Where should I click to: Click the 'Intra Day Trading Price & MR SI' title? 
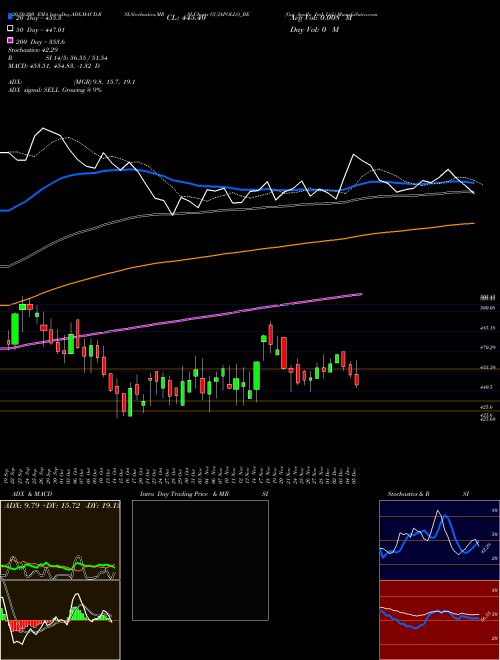point(204,494)
